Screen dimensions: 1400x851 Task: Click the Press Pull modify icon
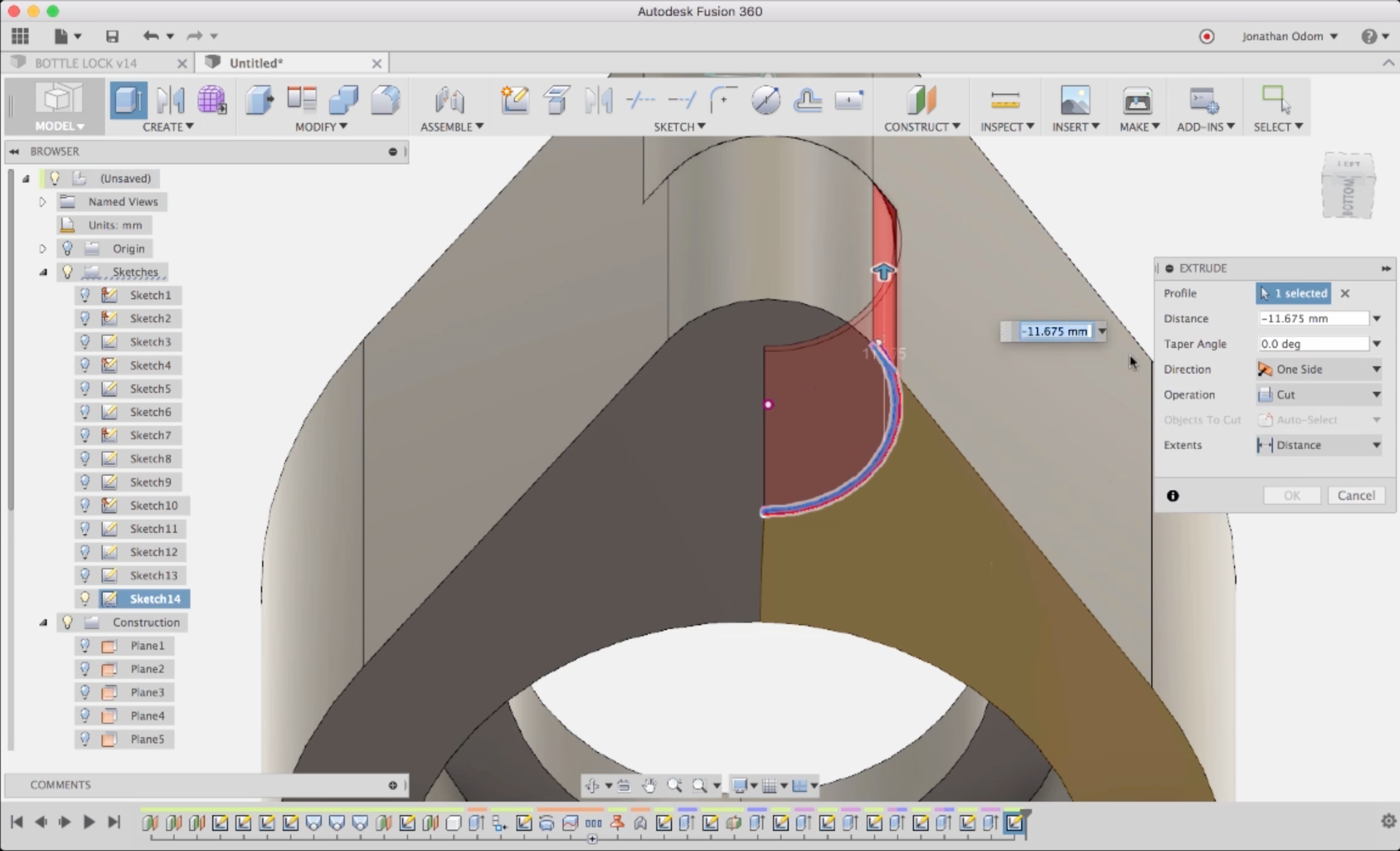tap(260, 100)
